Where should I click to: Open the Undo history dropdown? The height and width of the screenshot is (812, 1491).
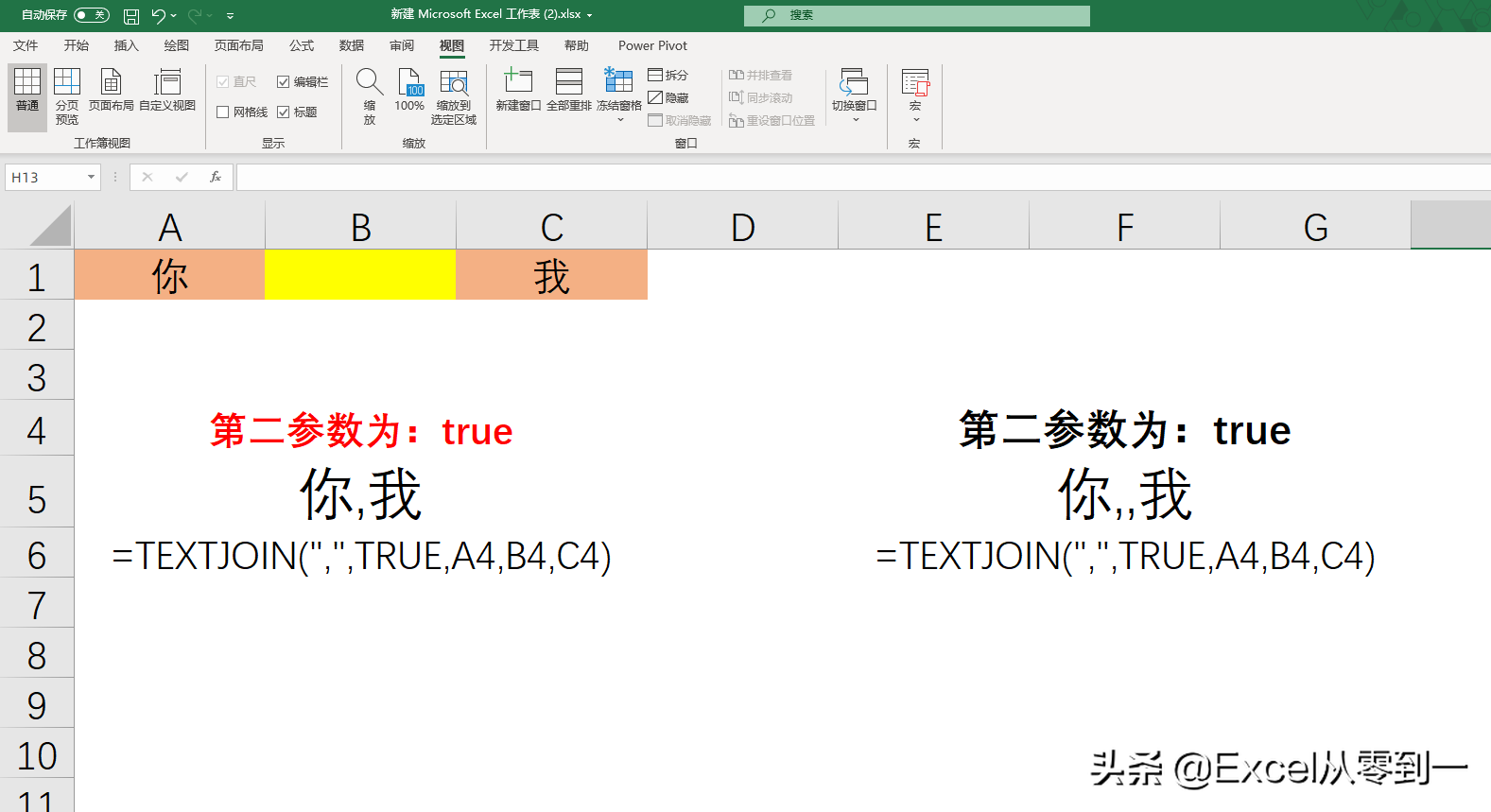(174, 15)
